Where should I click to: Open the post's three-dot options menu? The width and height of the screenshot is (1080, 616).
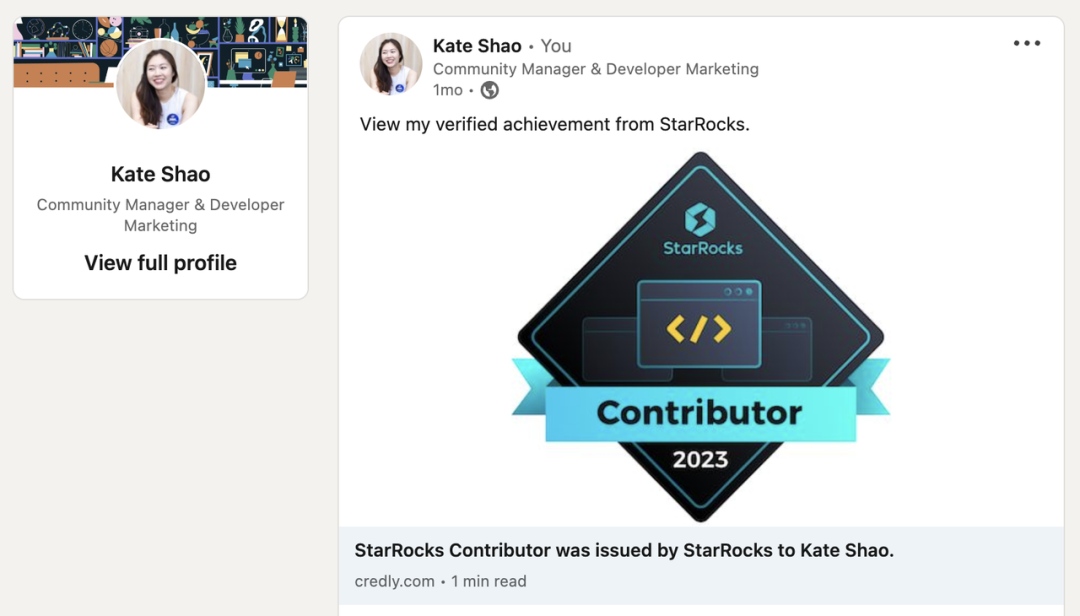click(1026, 43)
